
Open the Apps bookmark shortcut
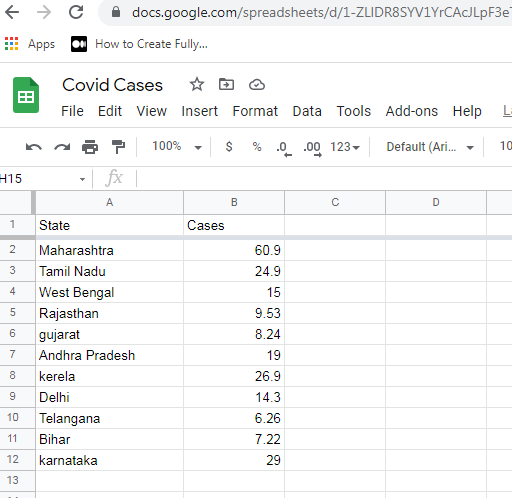30,44
